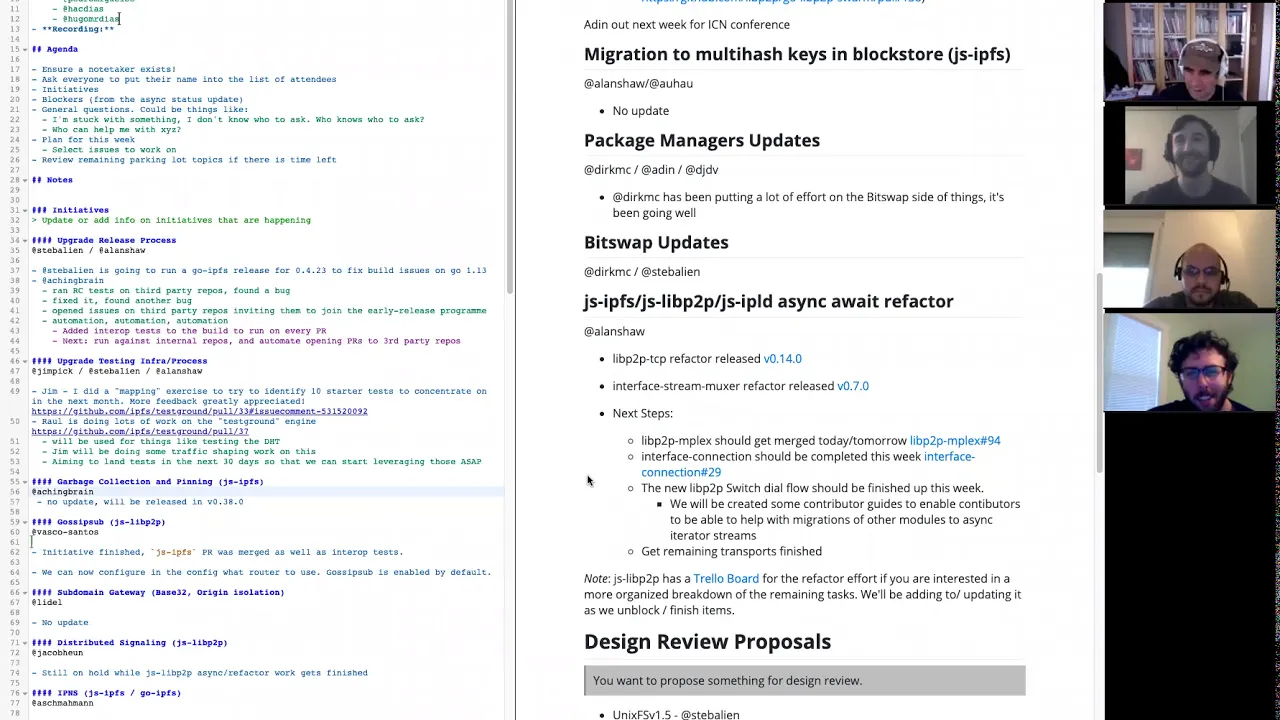The image size is (1280, 720).
Task: Click the '@hugomrdias' attendee line in editor
Action: pos(86,19)
